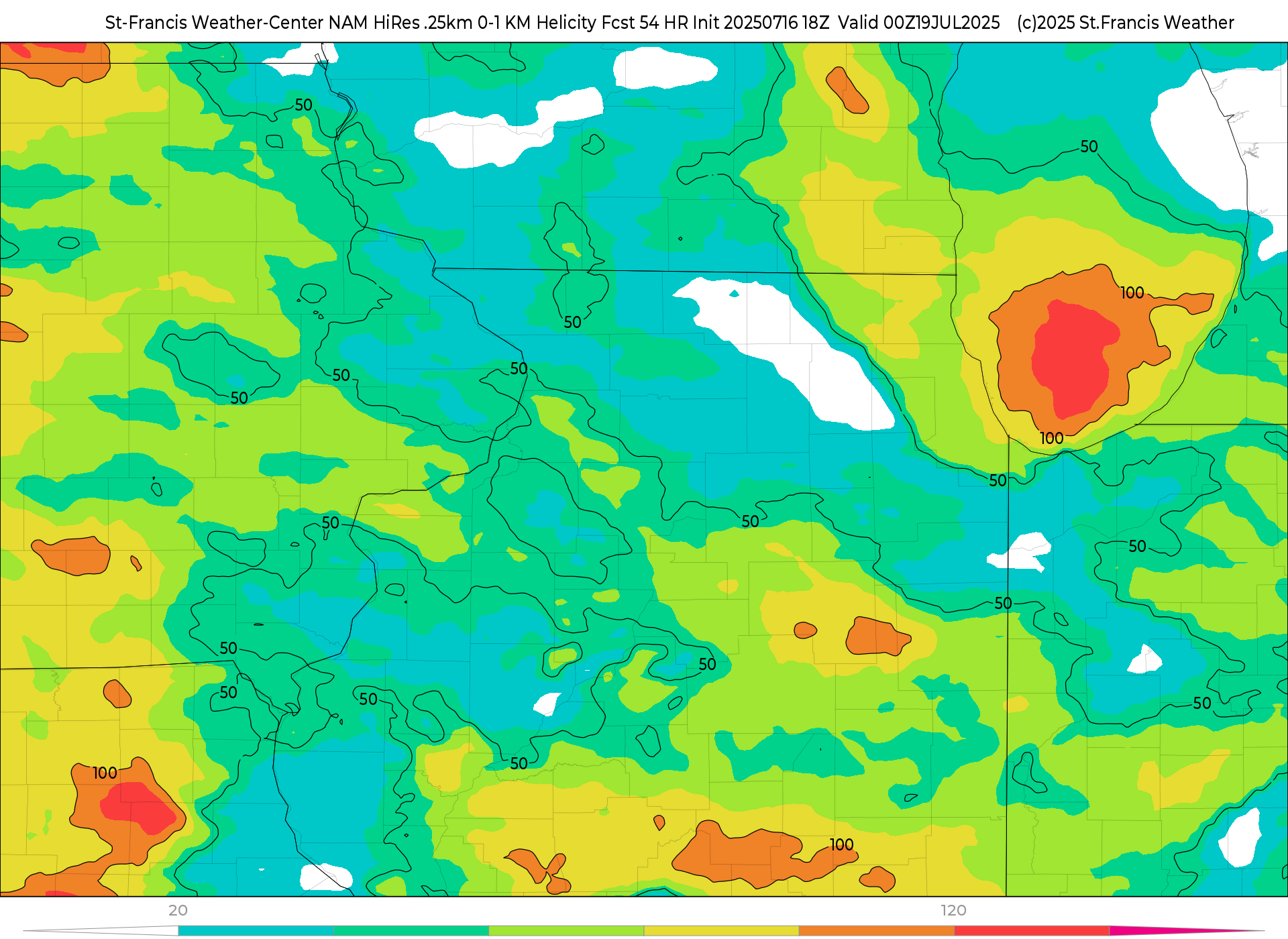This screenshot has height=939, width=1288.
Task: Click the "120" color bar tick label
Action: tap(953, 910)
